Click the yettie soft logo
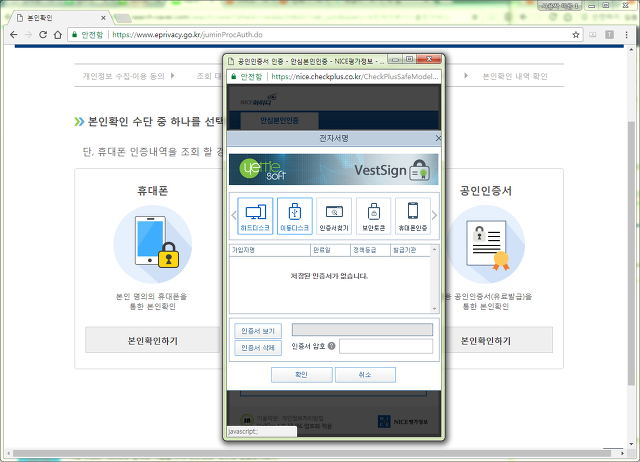Image resolution: width=640 pixels, height=462 pixels. tap(262, 169)
